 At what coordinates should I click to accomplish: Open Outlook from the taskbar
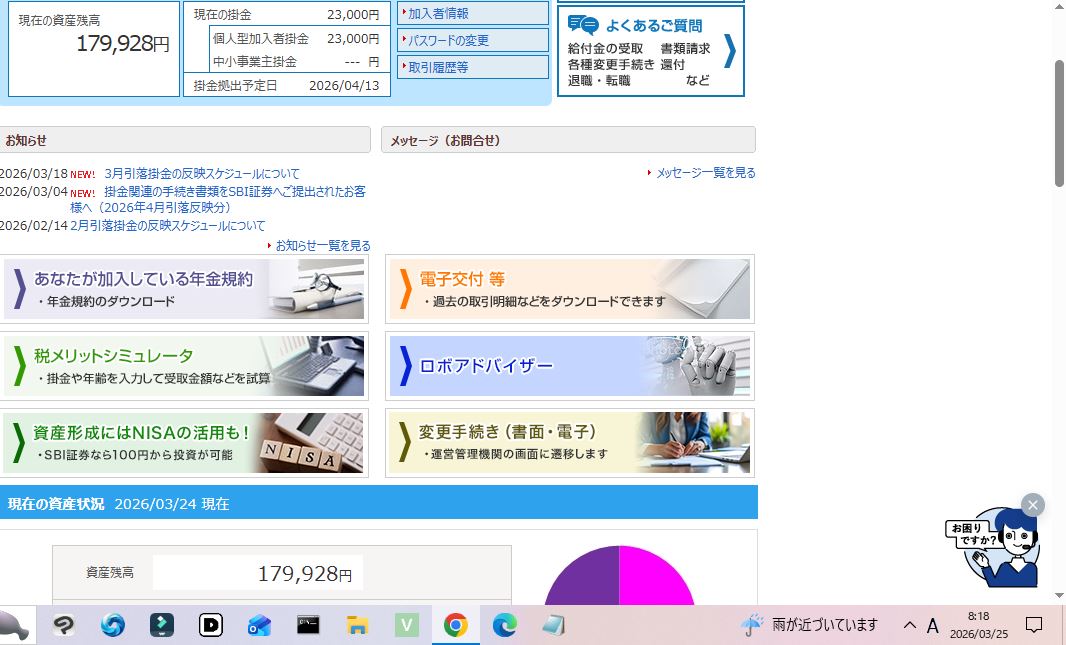coord(259,626)
